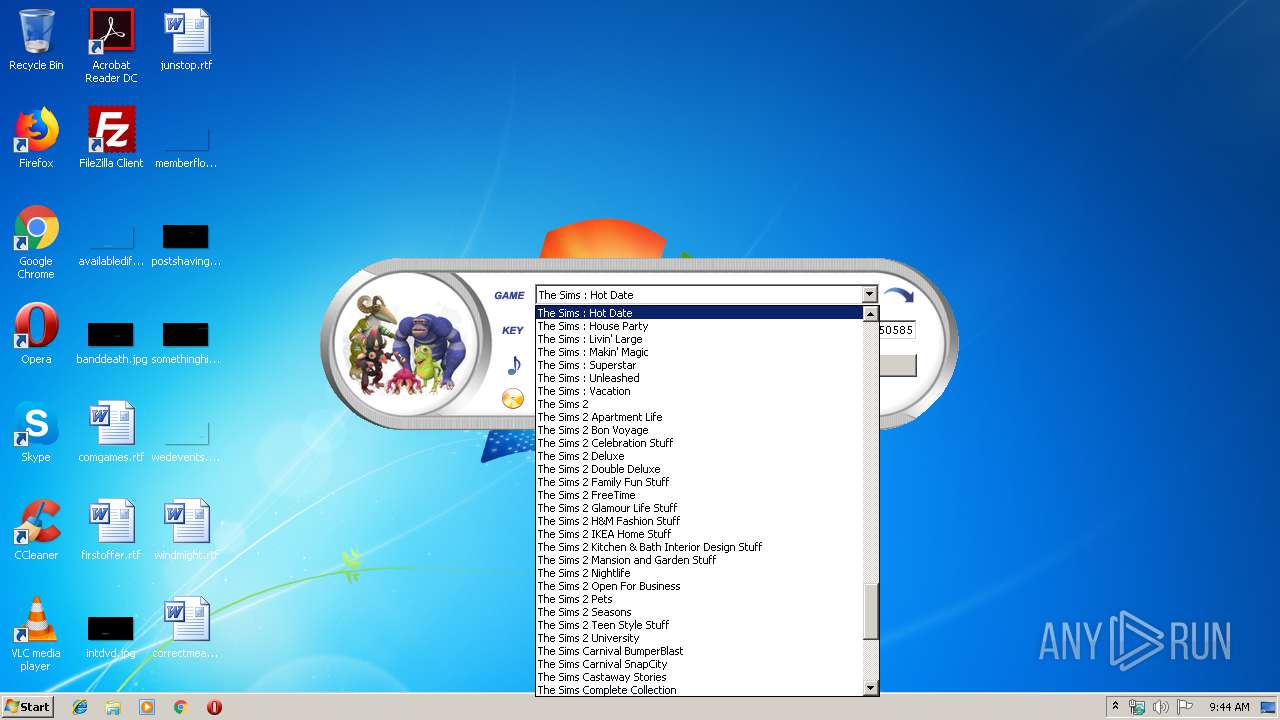Viewport: 1280px width, 720px height.
Task: Click the list scrollbar up arrow
Action: [x=870, y=314]
